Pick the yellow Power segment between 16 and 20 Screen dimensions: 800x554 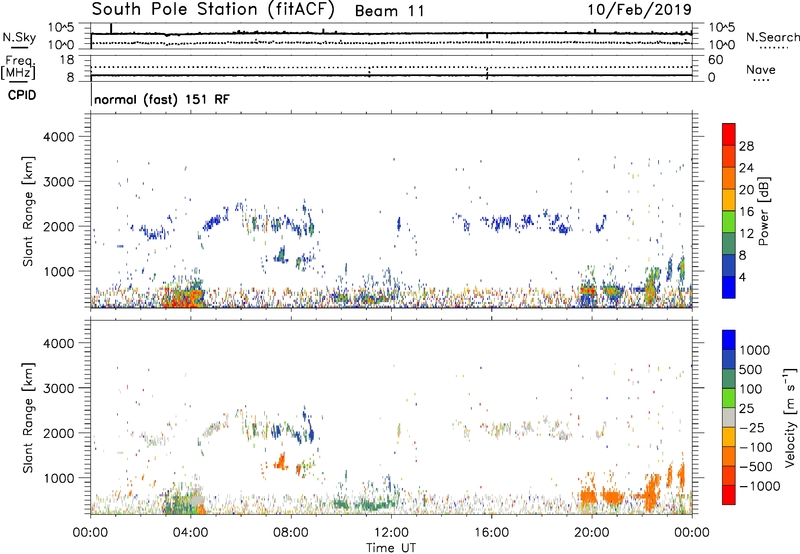tap(729, 199)
